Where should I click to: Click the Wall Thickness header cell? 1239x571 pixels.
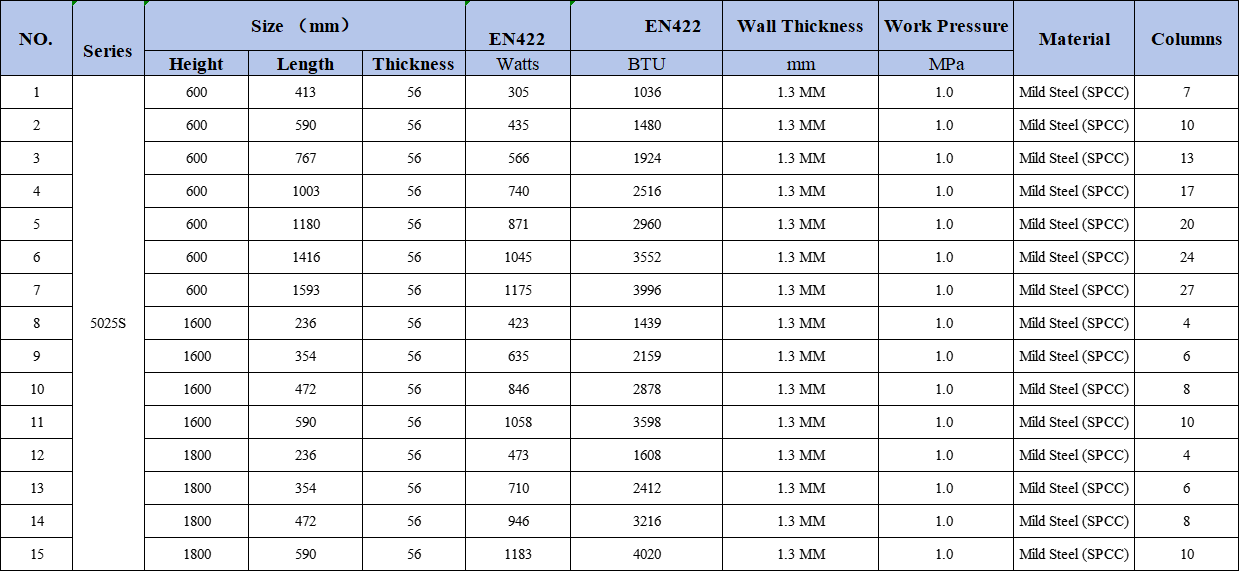(x=800, y=26)
